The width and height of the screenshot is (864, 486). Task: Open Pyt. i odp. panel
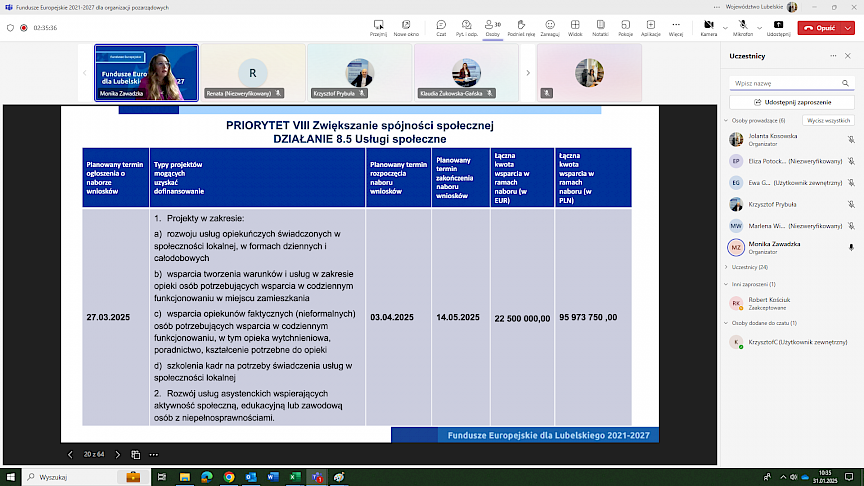tap(467, 28)
